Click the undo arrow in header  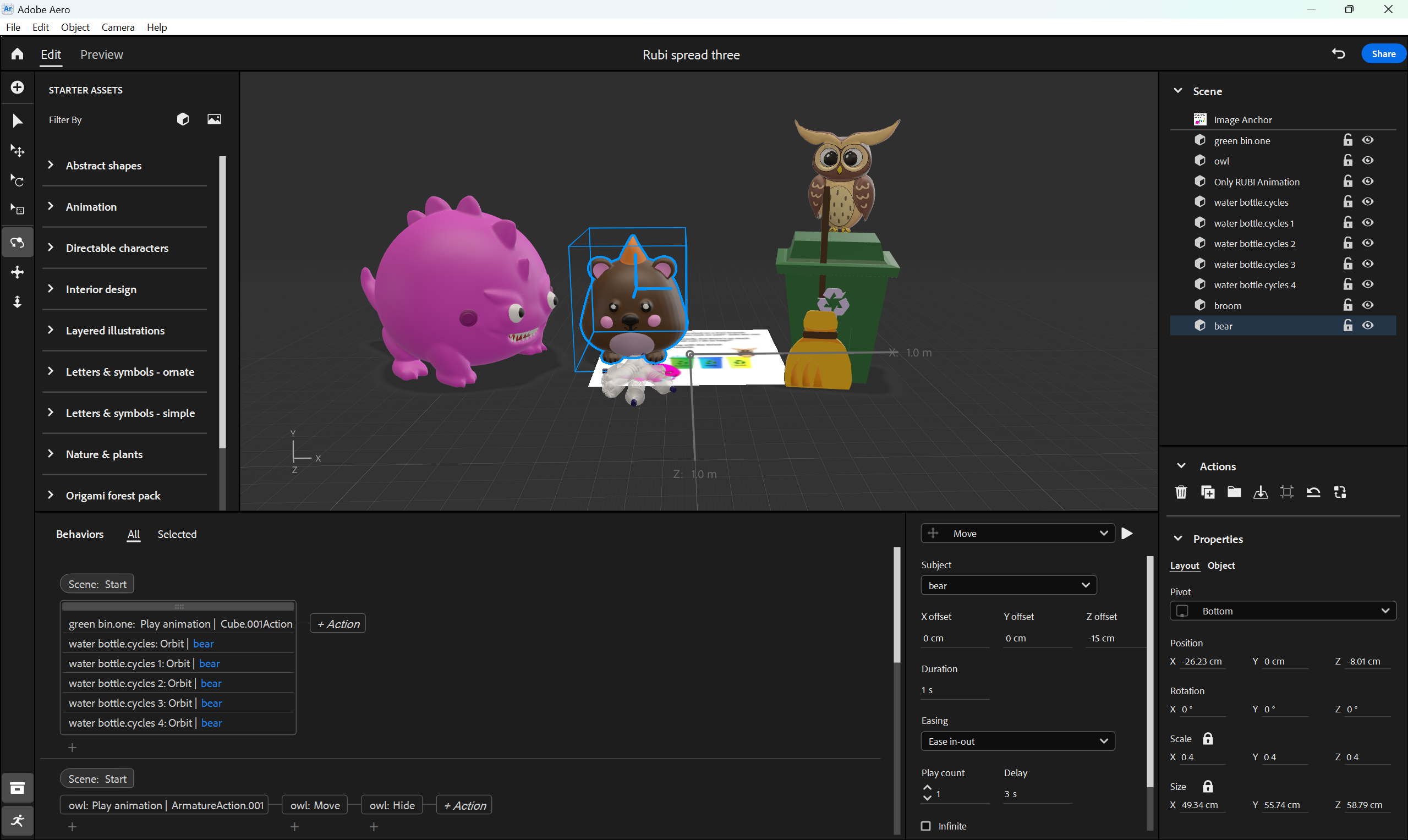pos(1338,54)
